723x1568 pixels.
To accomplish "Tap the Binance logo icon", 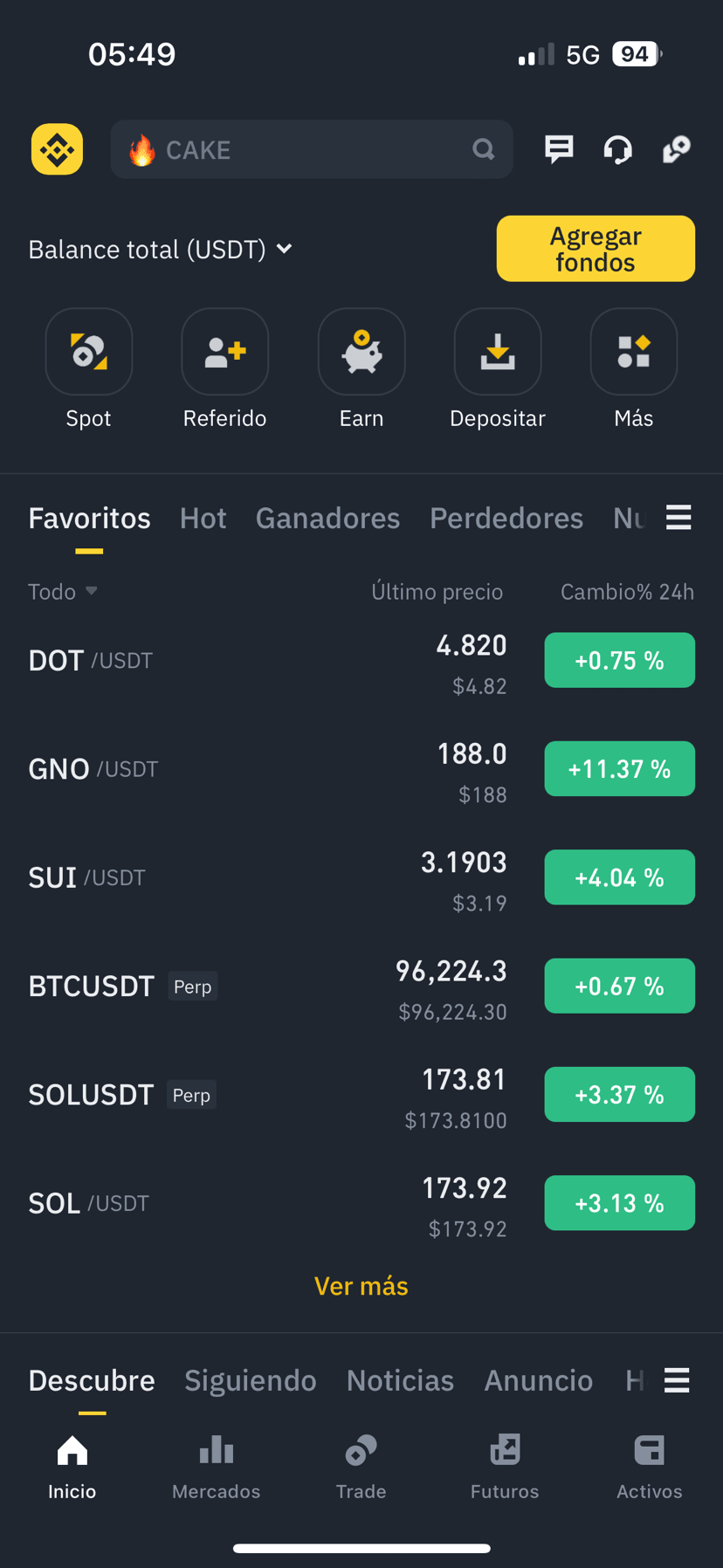I will 58,149.
